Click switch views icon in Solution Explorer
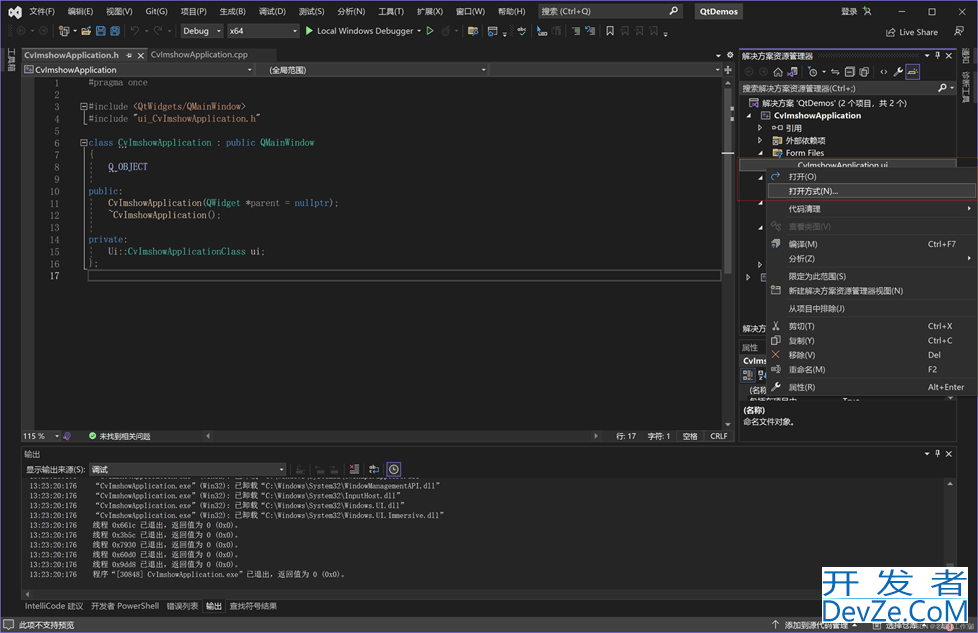The height and width of the screenshot is (633, 978). click(x=792, y=72)
